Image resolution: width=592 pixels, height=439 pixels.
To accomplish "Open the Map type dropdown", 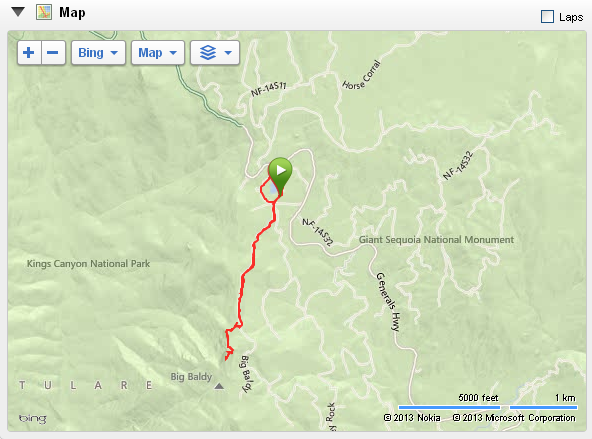I will pos(158,52).
